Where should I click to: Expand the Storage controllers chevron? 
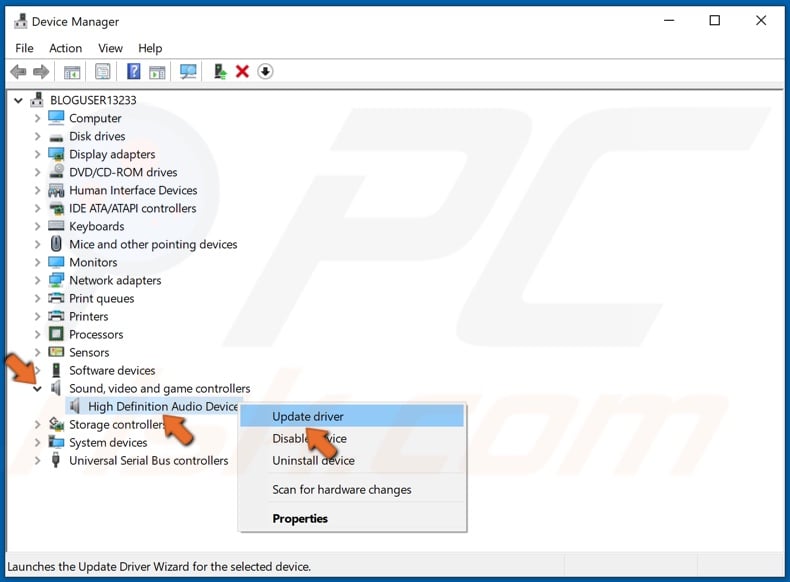37,424
